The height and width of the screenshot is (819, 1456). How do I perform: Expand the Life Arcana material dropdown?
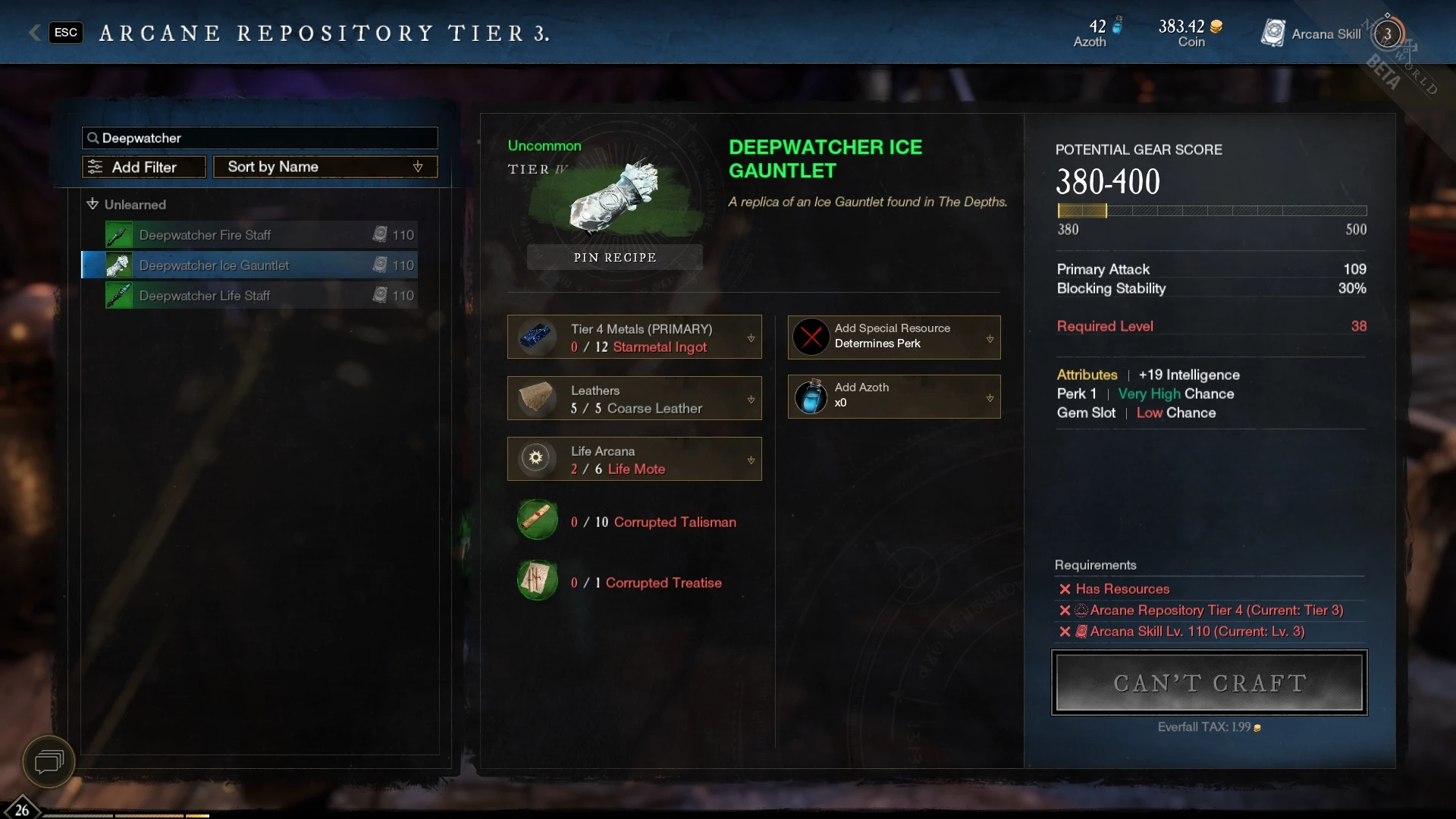click(x=751, y=460)
